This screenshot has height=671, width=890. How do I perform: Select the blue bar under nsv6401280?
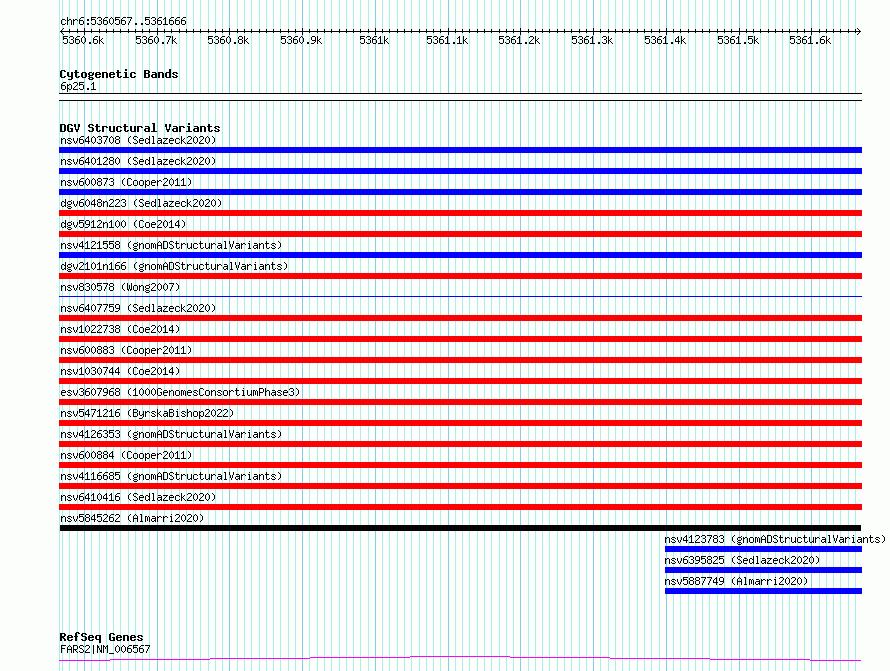(x=460, y=171)
